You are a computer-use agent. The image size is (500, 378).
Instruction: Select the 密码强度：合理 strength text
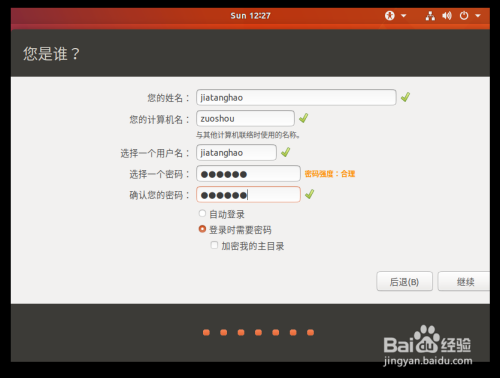coord(330,174)
